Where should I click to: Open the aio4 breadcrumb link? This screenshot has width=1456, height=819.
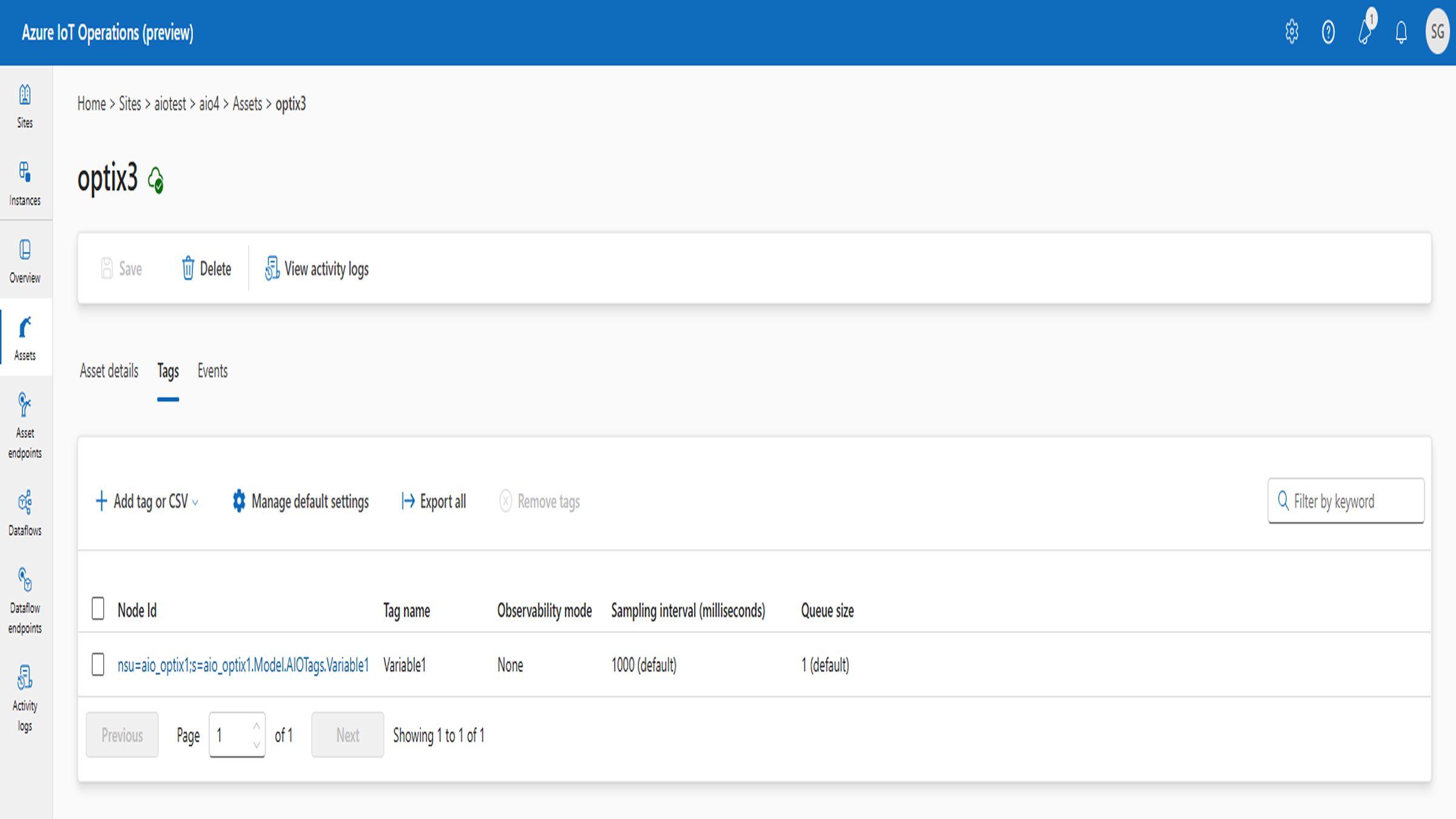point(209,104)
